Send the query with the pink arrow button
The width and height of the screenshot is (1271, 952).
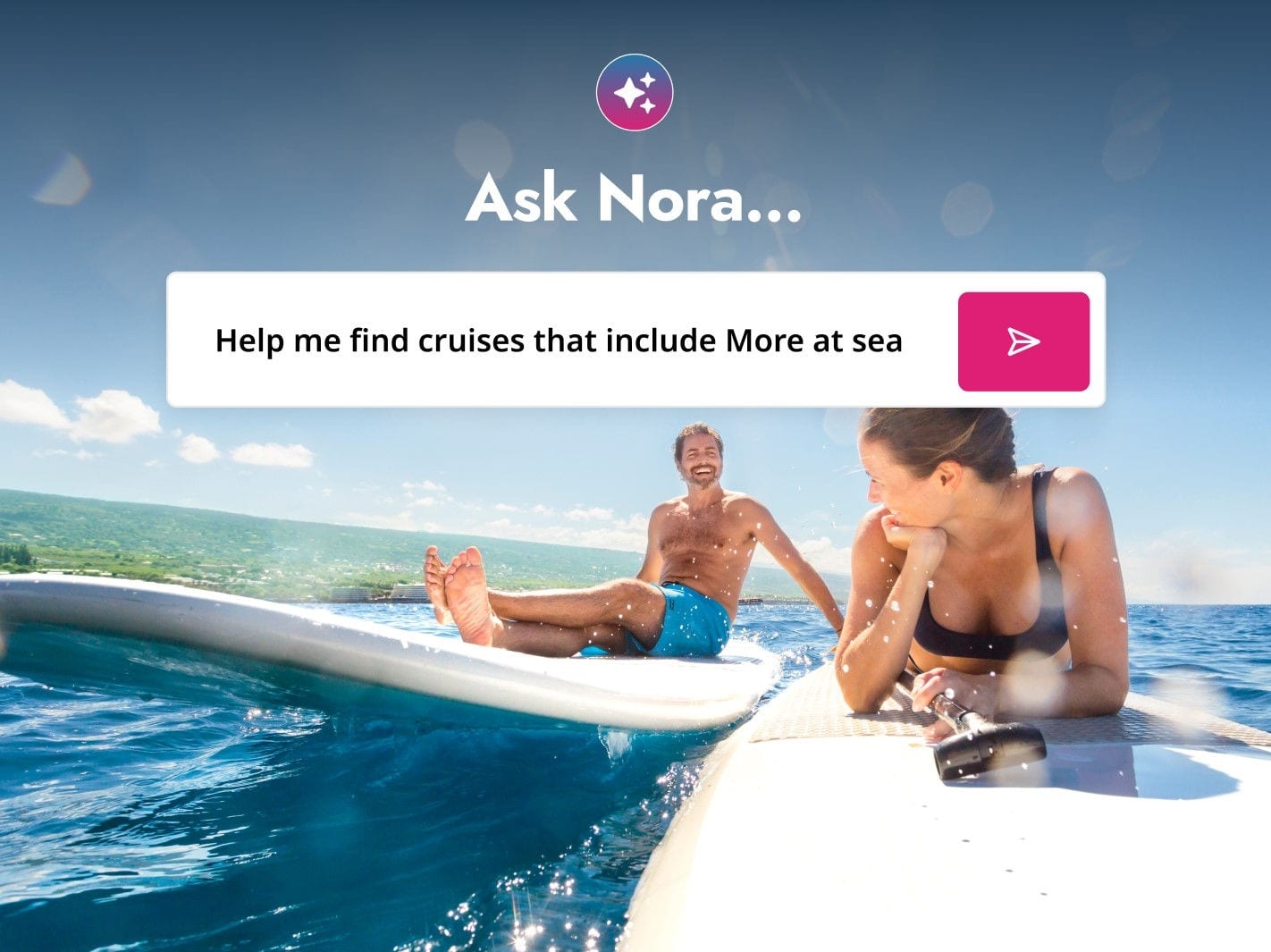[x=1023, y=341]
